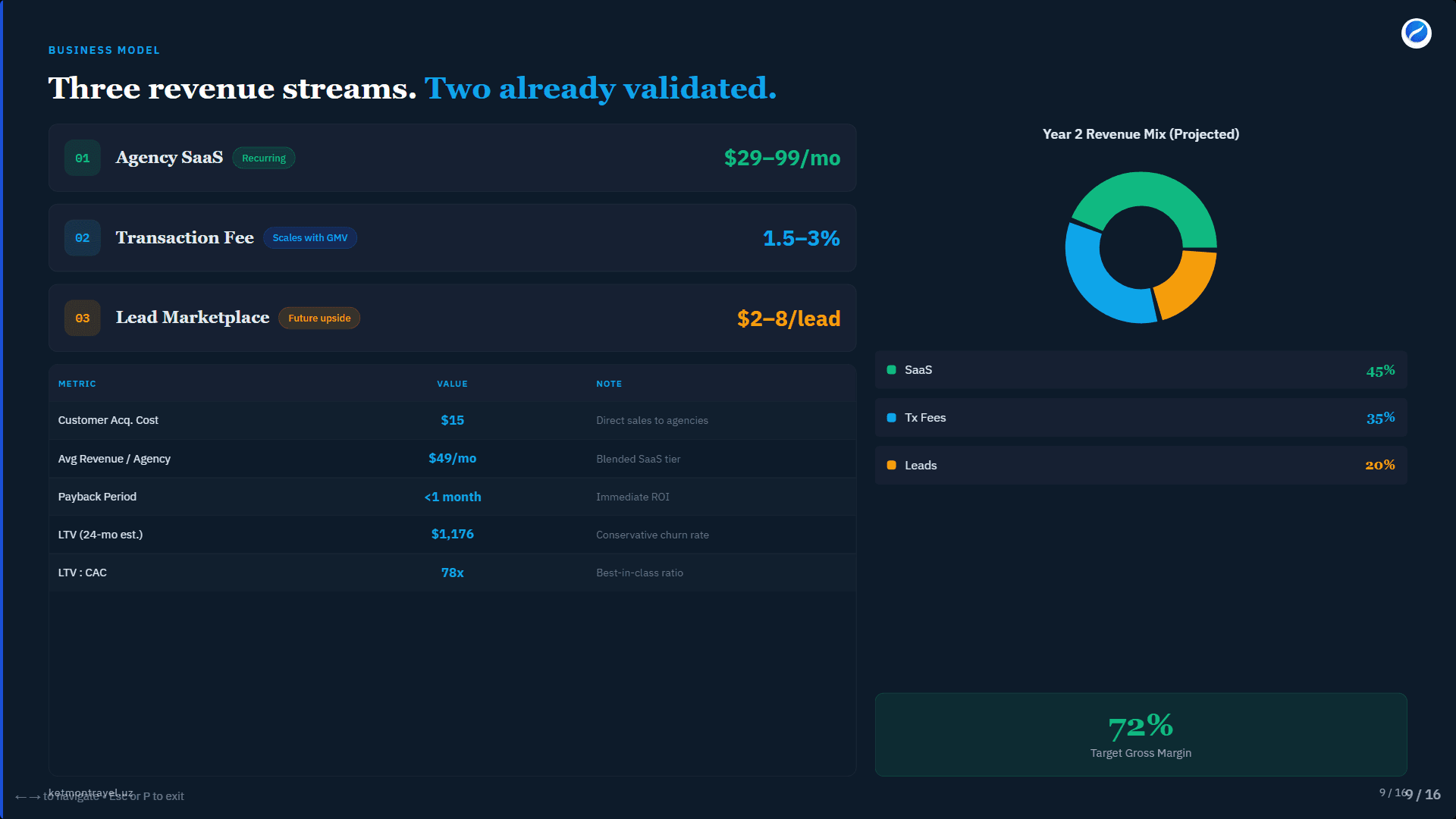Click the LTV : CAC table row

pyautogui.click(x=452, y=573)
